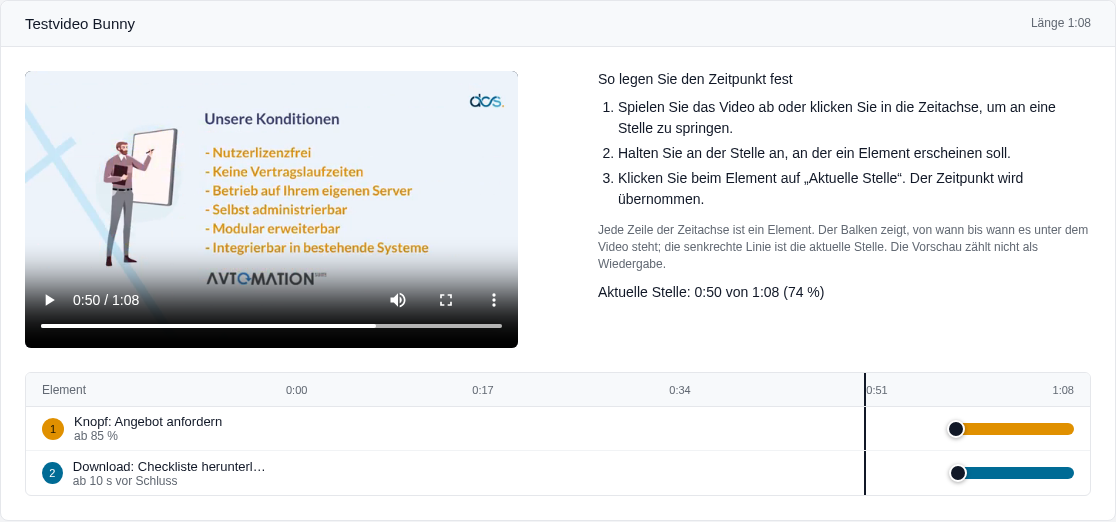Viewport: 1116px width, 522px height.
Task: Click the orange timeline bar of element 1
Action: tap(1015, 429)
